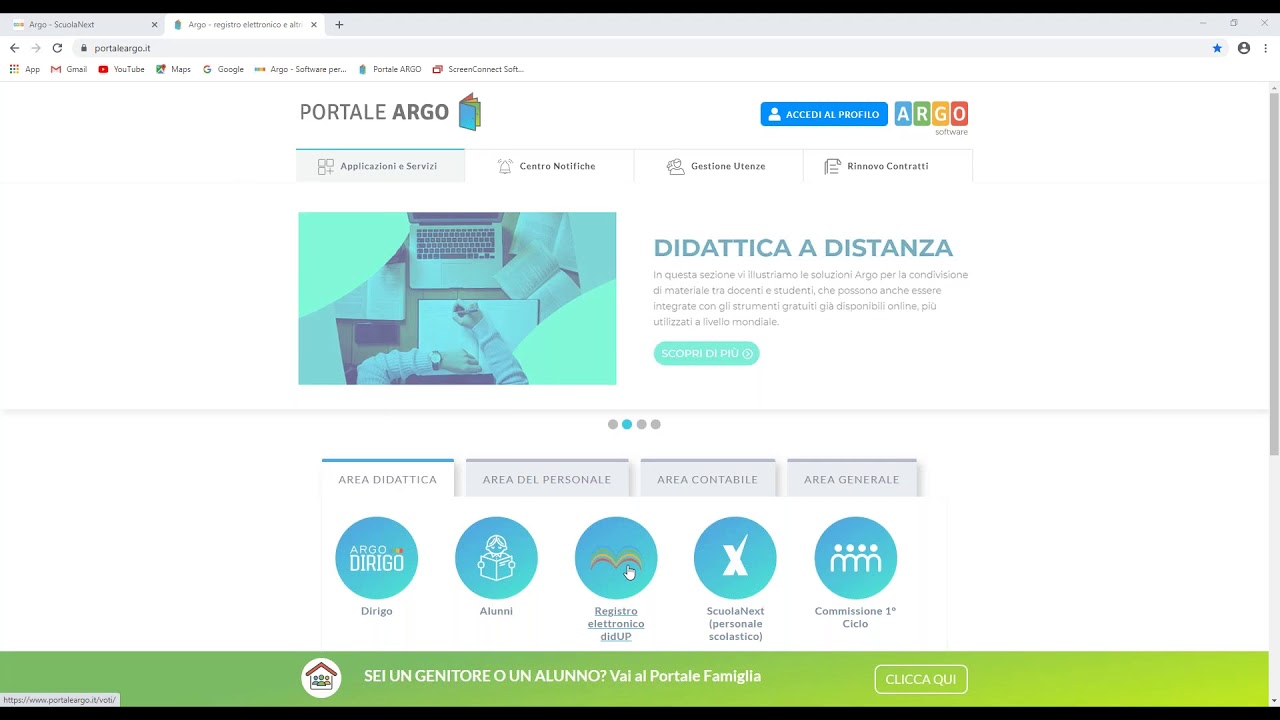The image size is (1280, 720).
Task: Open the Argo - Software per bookmark
Action: (300, 69)
